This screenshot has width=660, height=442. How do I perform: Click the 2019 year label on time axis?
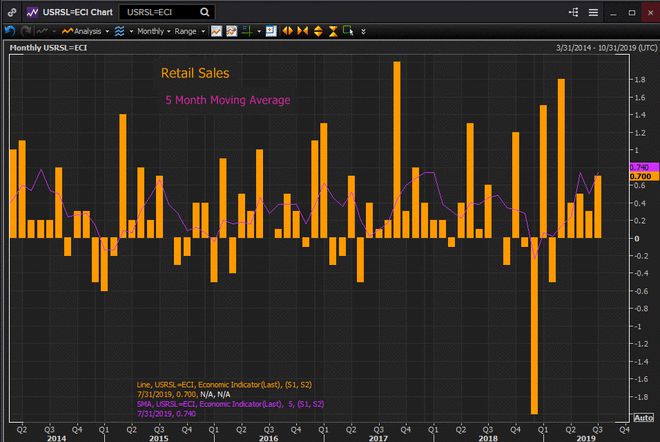586,438
